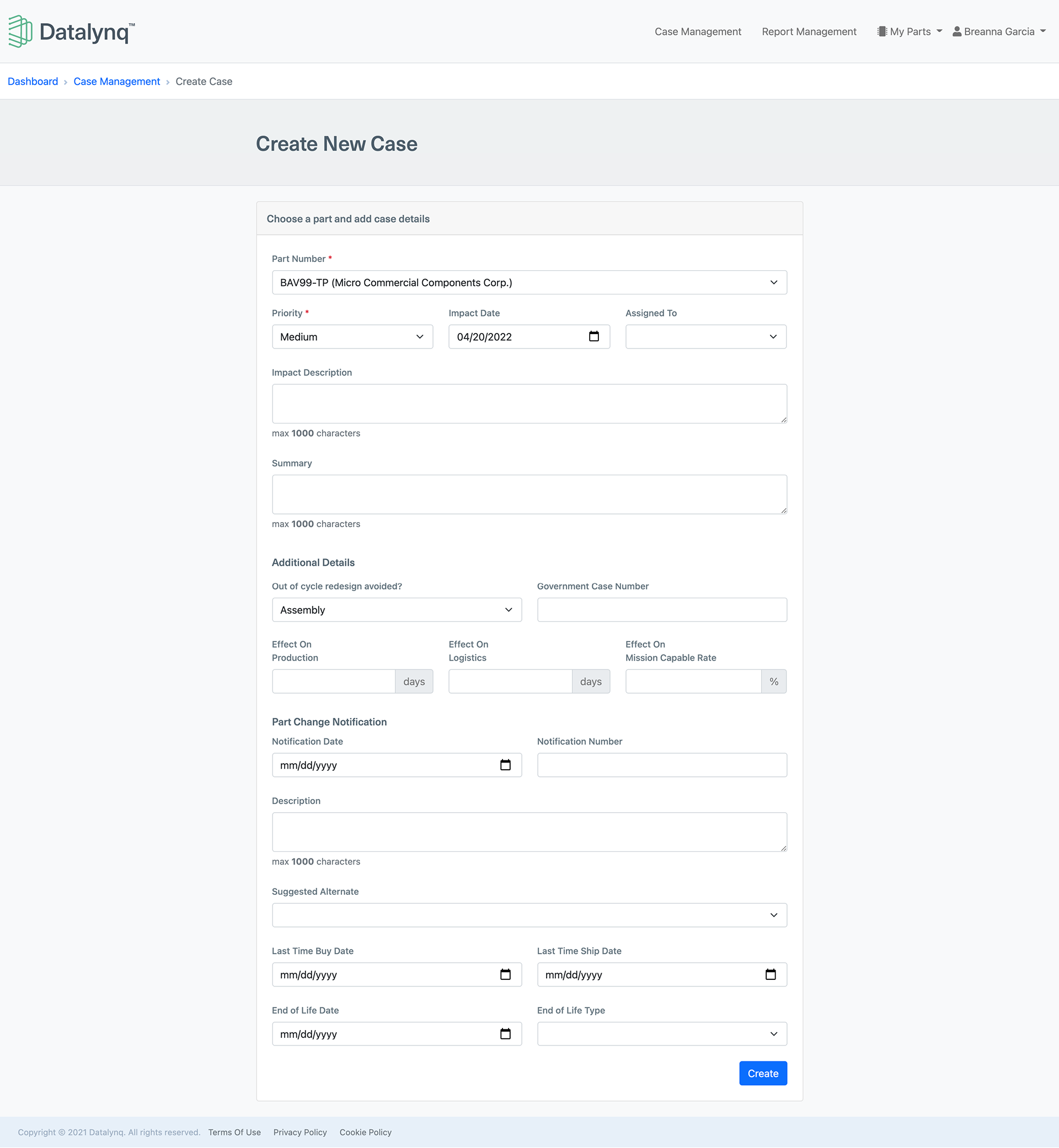Go to Dashboard breadcrumb link
1059x1148 pixels.
(x=33, y=82)
